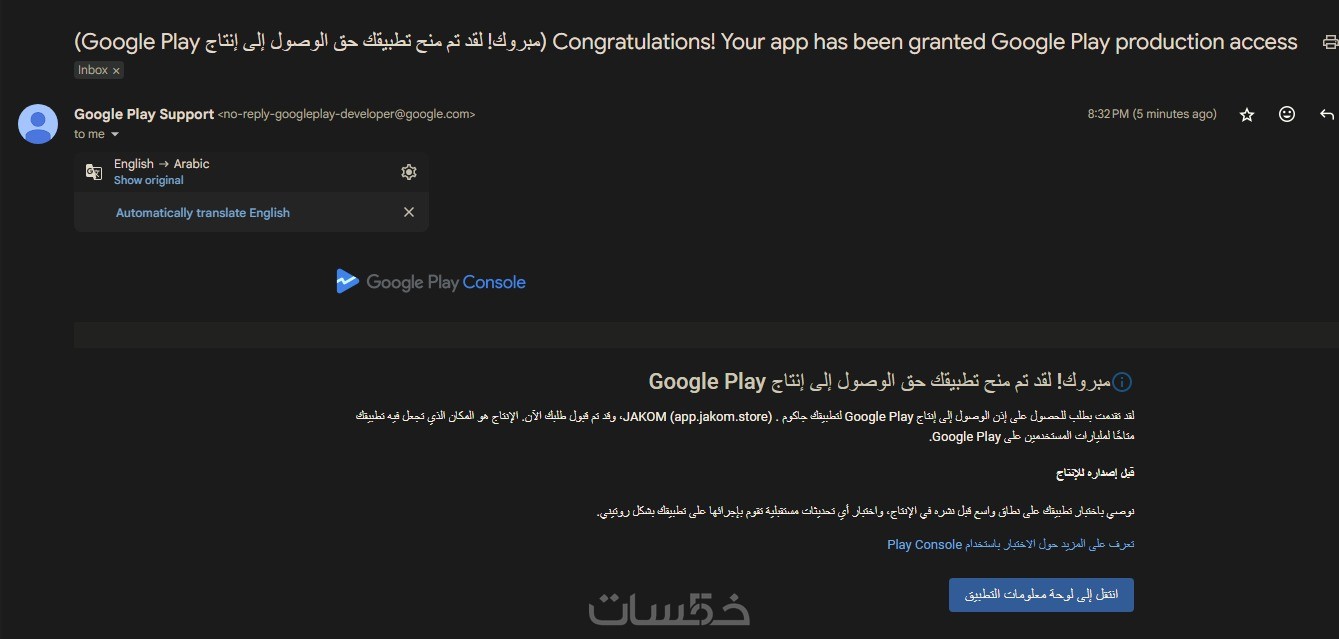Add an emoji reaction to the message
1339x639 pixels.
(x=1287, y=115)
